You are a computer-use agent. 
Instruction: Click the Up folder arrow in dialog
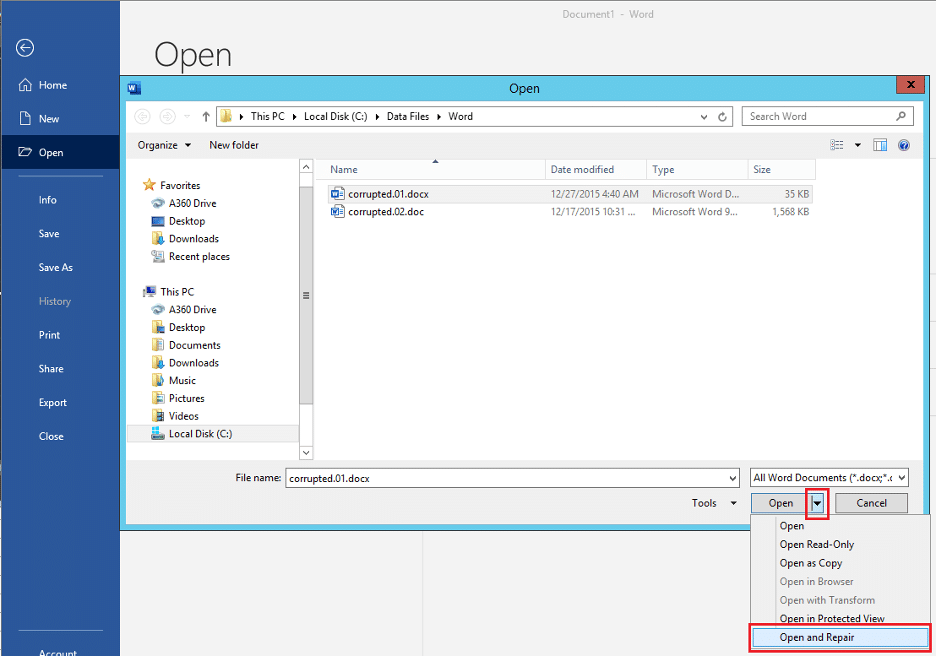(205, 116)
